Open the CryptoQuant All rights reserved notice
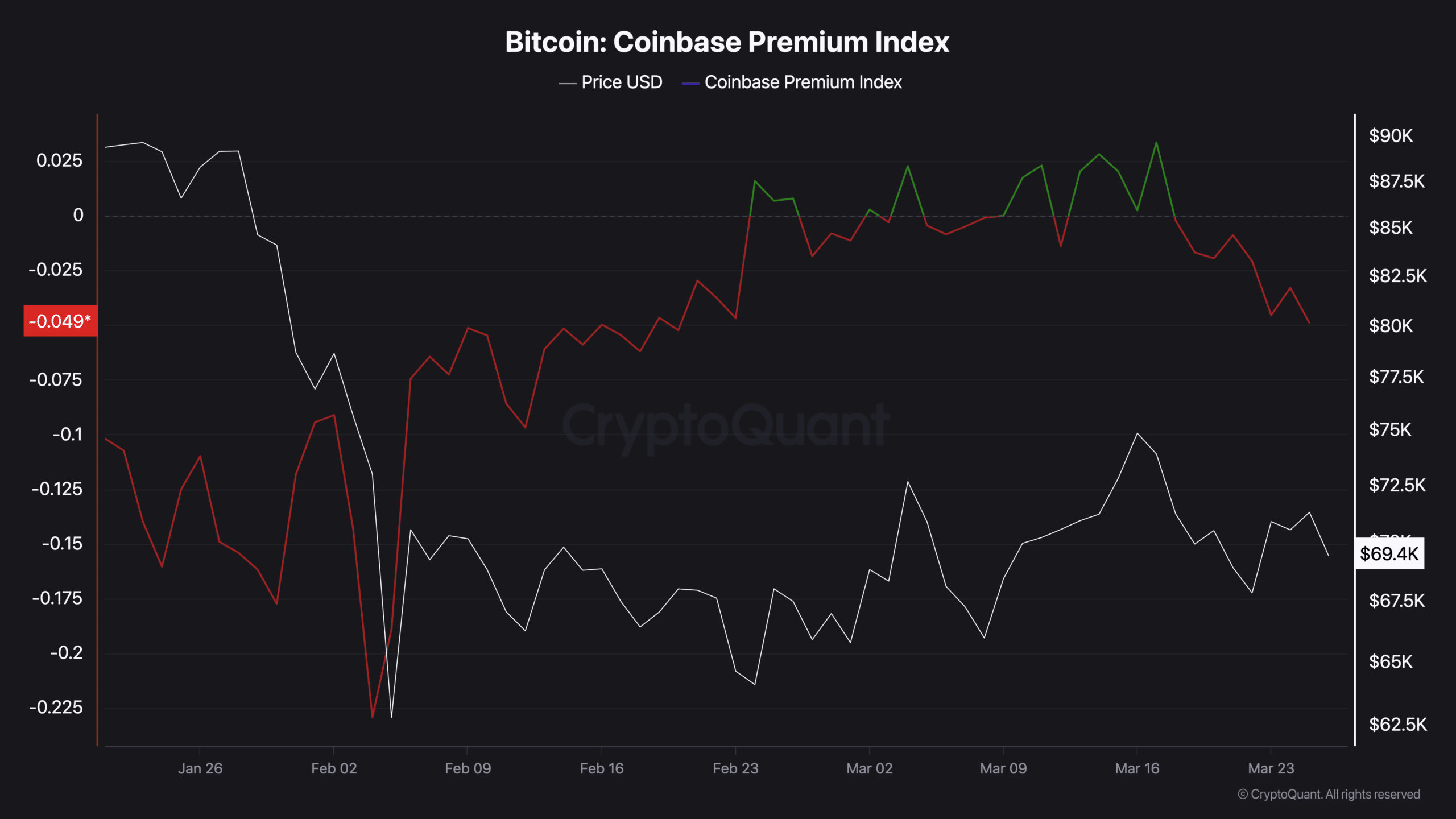This screenshot has height=819, width=1456. [x=1329, y=794]
